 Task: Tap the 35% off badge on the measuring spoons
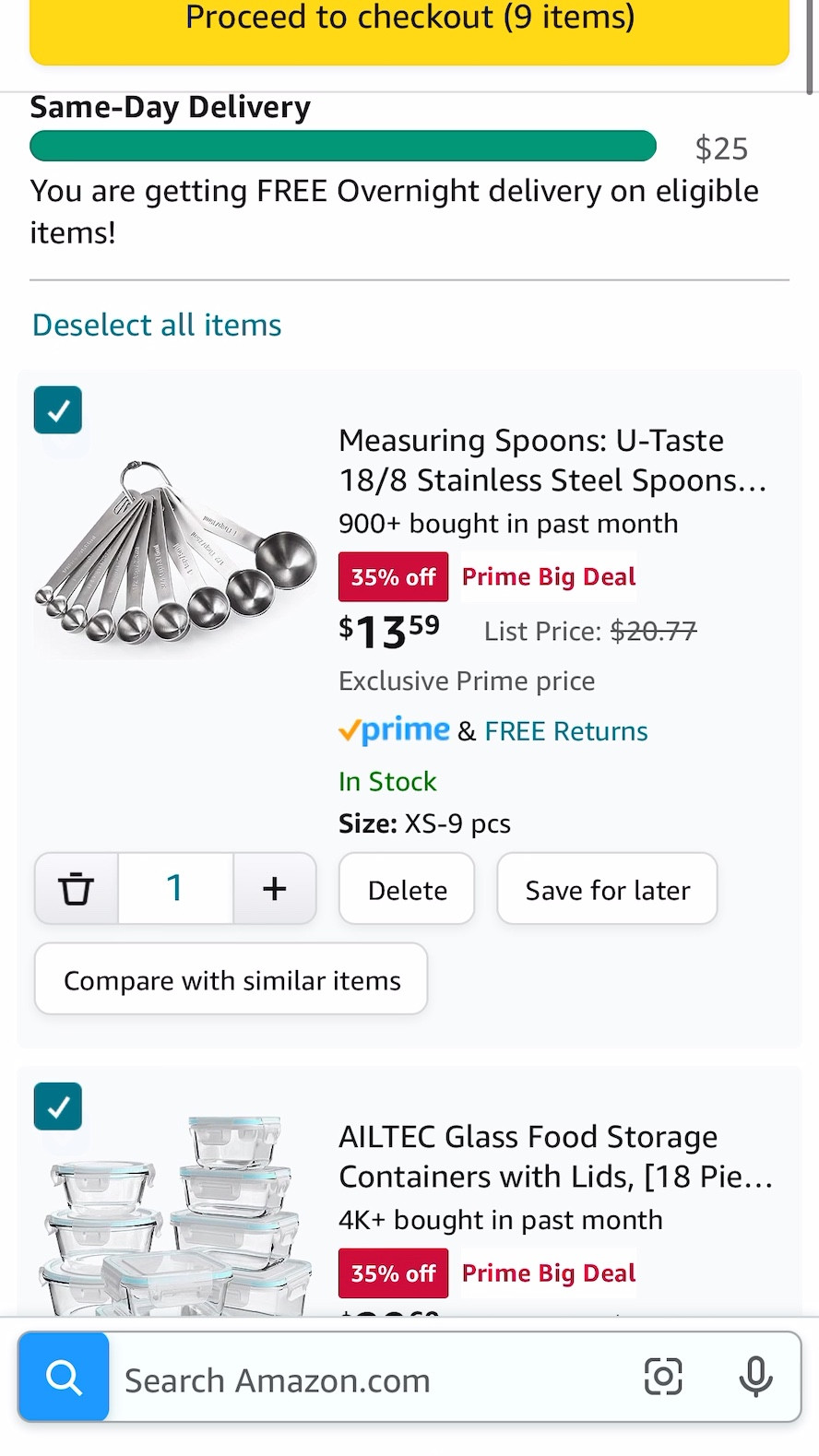[393, 576]
